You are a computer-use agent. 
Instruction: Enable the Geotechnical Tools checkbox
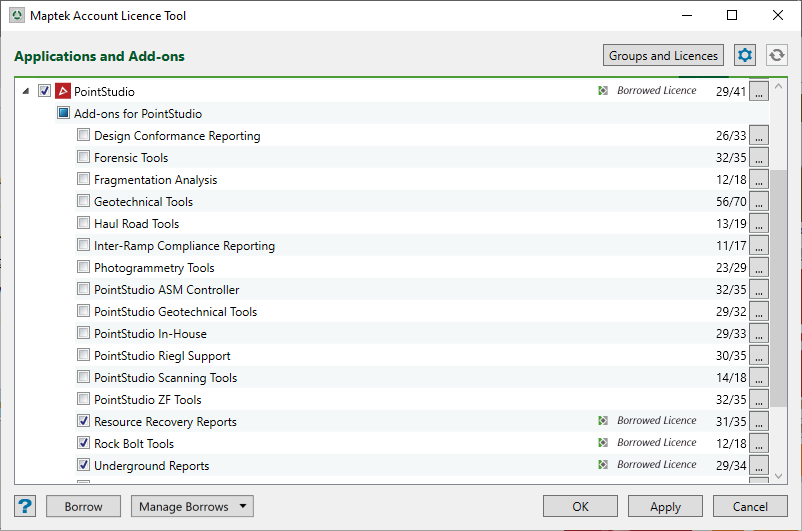coord(83,201)
